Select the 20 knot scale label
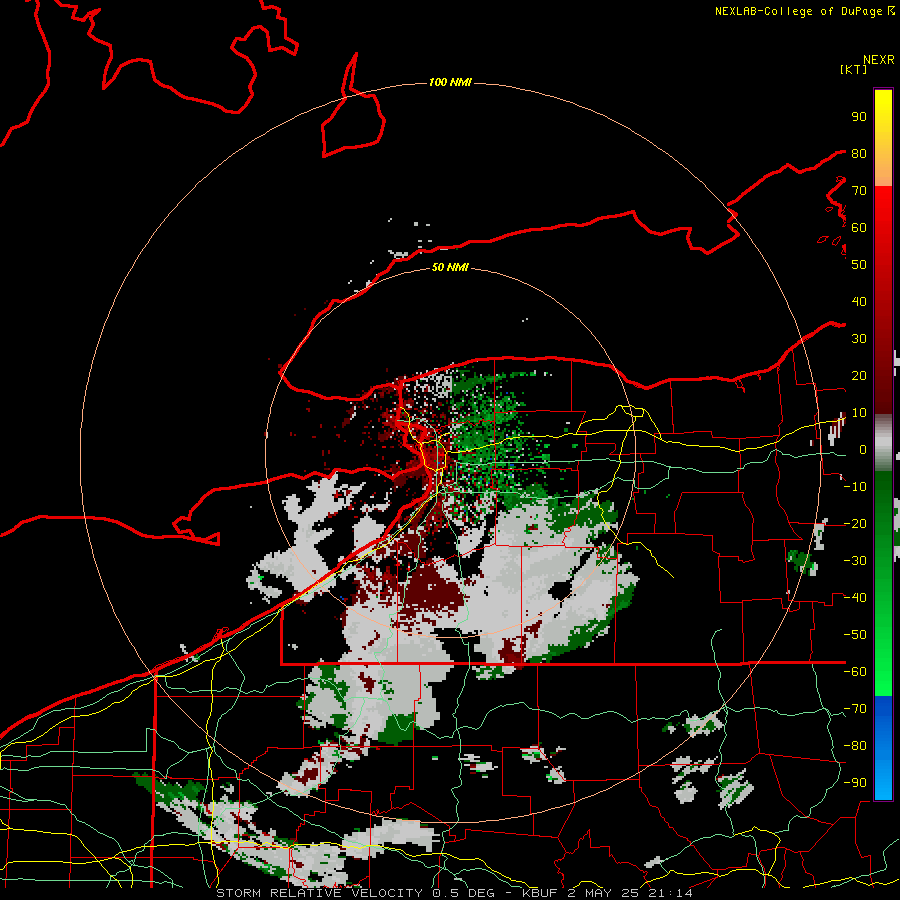900x900 pixels. tap(859, 375)
